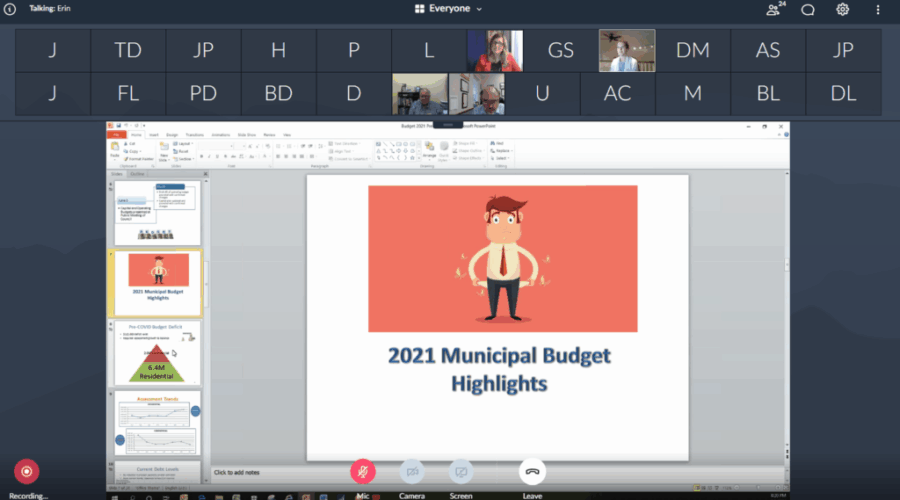Open the Pre-COVID Budget Deficit slide thumbnail
Image resolution: width=900 pixels, height=500 pixels.
pyautogui.click(x=158, y=352)
